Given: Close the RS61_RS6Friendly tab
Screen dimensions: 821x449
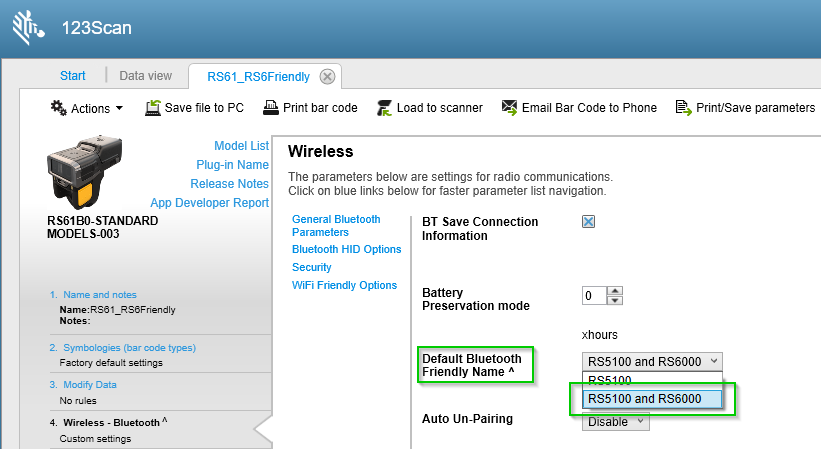Looking at the screenshot, I should pyautogui.click(x=327, y=76).
